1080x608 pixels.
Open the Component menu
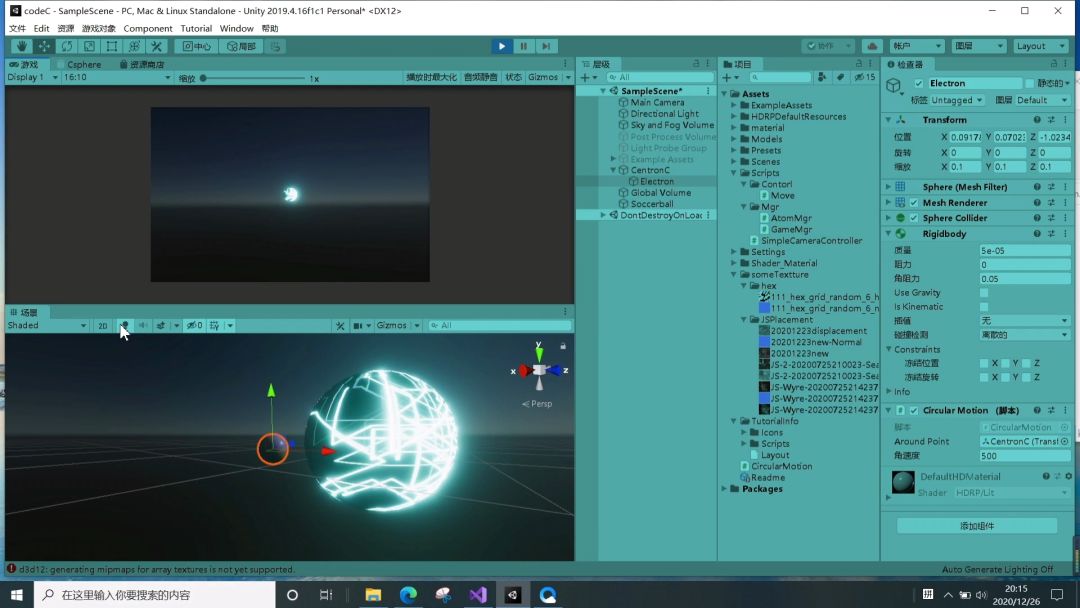tap(148, 29)
